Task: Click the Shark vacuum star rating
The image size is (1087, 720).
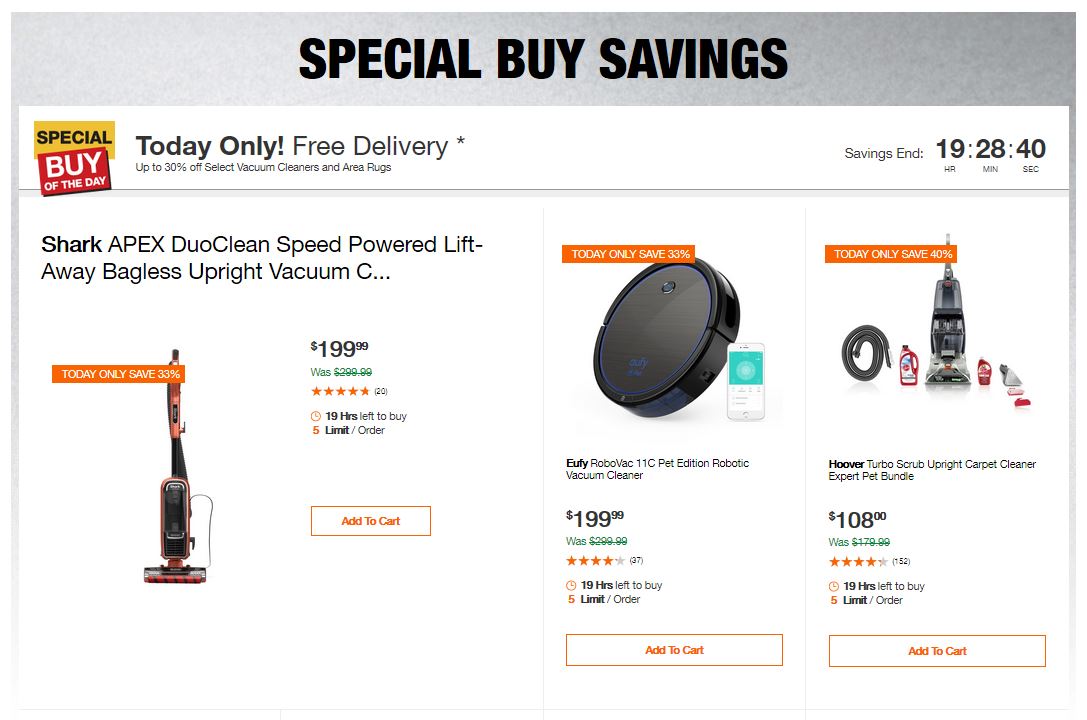Action: [340, 391]
